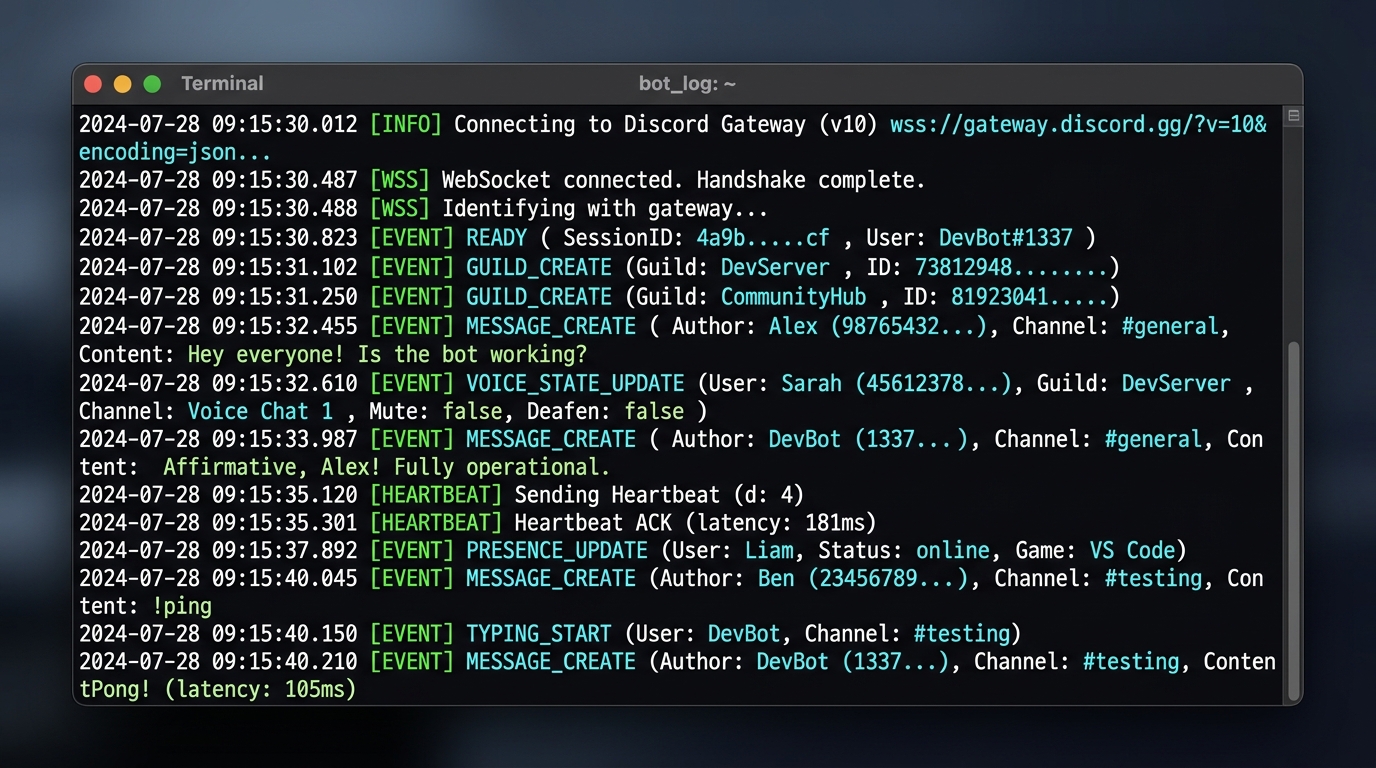
Task: Click the Terminal label in window header
Action: click(222, 83)
